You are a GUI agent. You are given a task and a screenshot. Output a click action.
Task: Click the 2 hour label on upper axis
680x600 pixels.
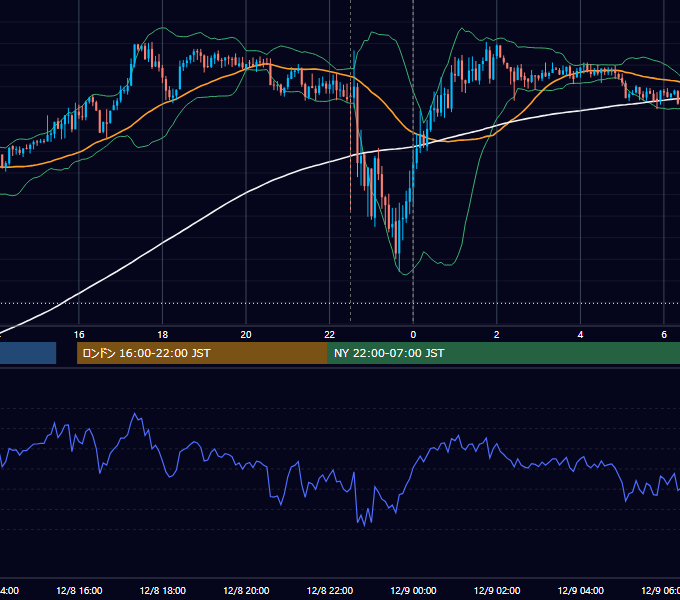click(497, 335)
